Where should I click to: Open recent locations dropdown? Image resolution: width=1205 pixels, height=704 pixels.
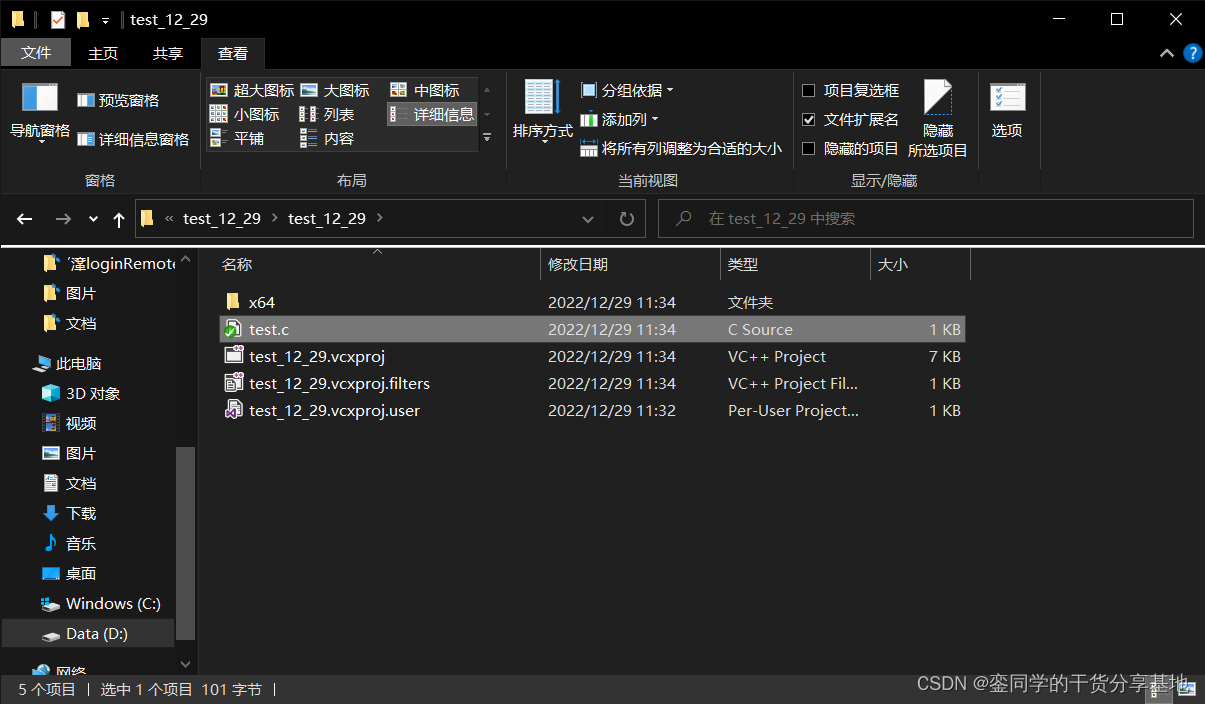(93, 219)
